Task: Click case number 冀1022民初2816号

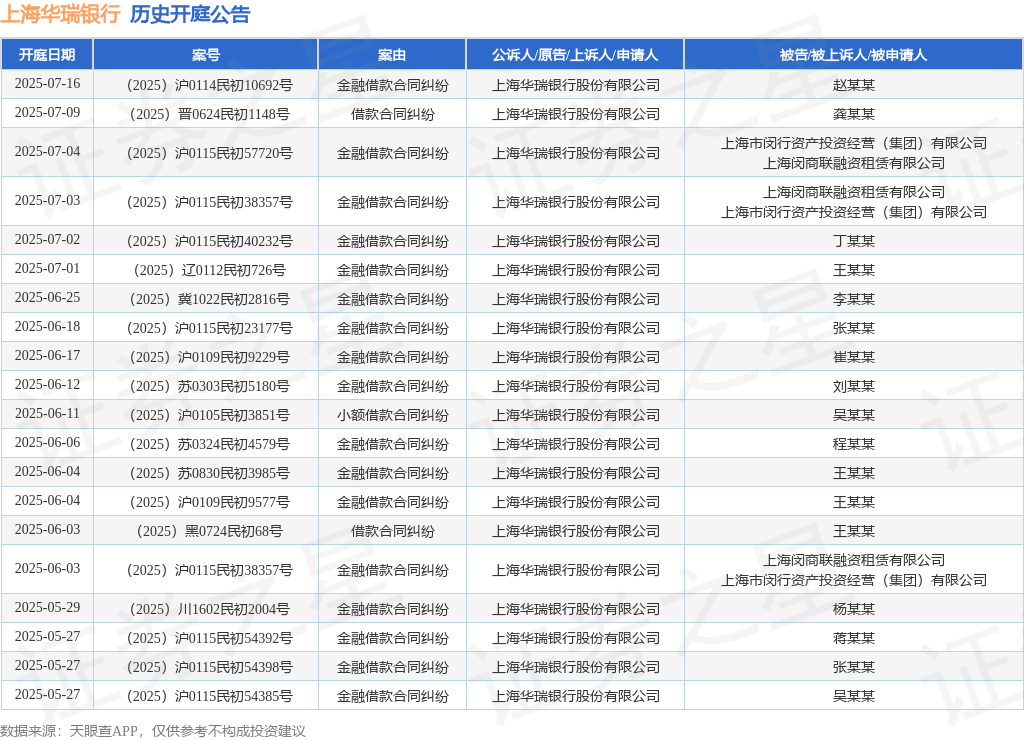Action: [x=209, y=299]
